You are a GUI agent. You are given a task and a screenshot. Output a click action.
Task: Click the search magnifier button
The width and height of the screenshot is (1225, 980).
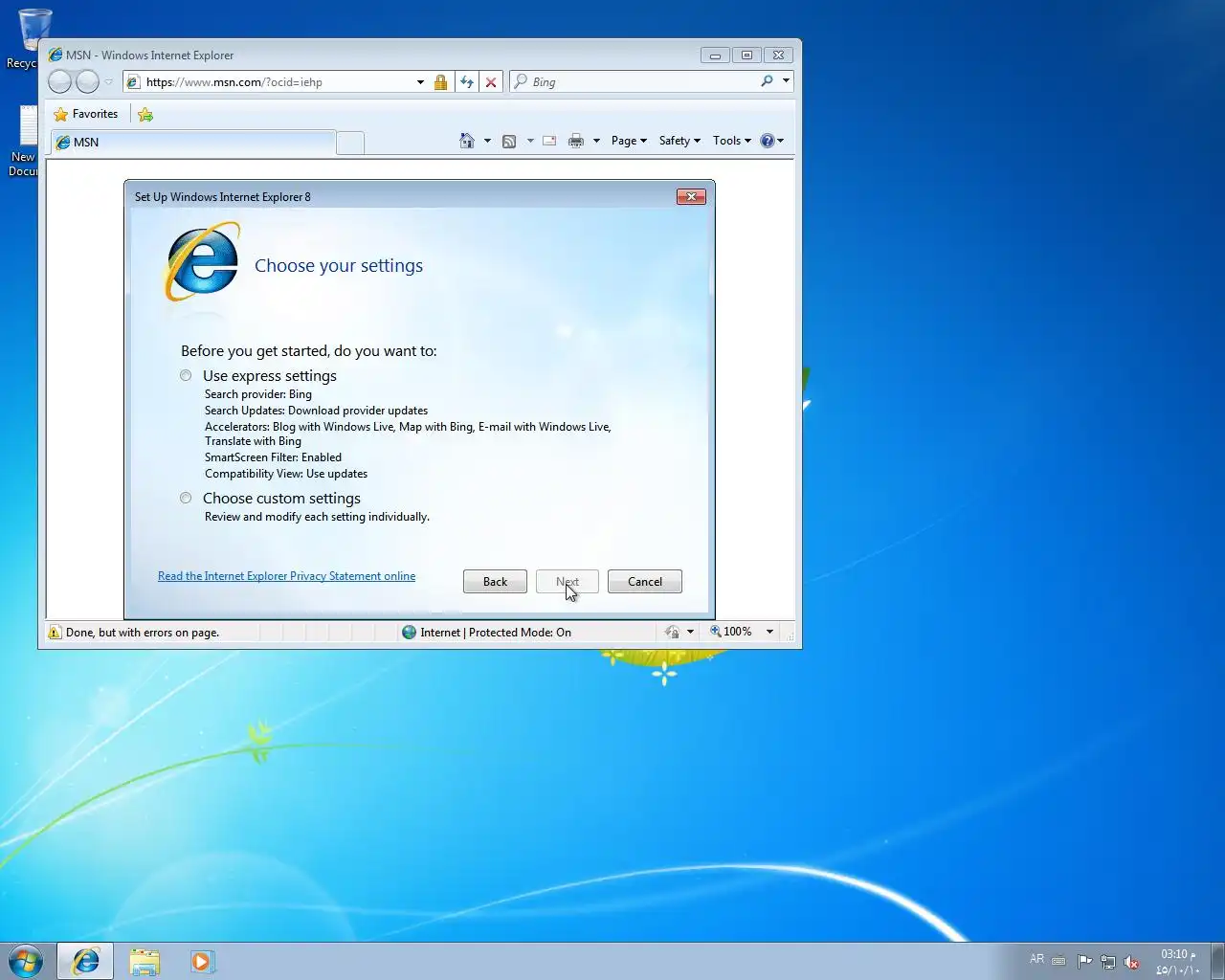[x=767, y=81]
